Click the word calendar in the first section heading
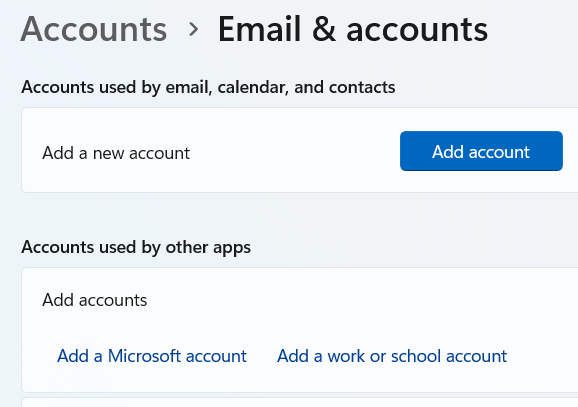 pos(253,88)
